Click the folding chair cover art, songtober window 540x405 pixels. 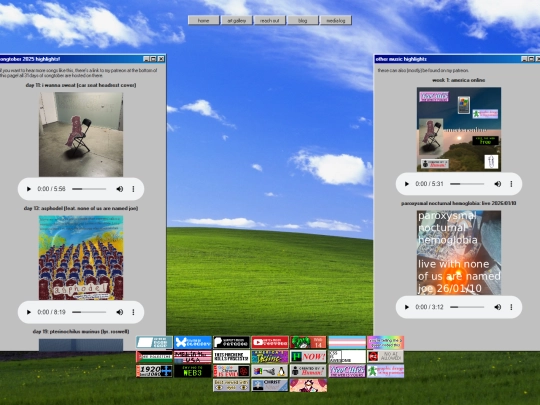pos(81,134)
